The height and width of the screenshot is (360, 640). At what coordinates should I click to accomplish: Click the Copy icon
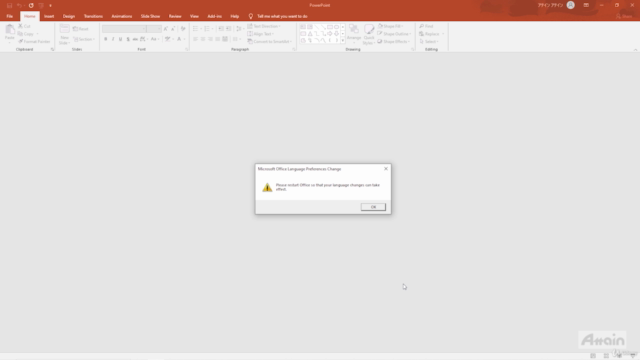coord(20,34)
